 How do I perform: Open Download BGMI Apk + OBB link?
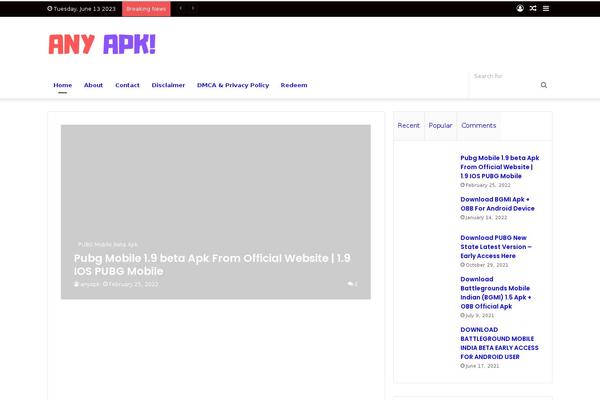pyautogui.click(x=497, y=204)
